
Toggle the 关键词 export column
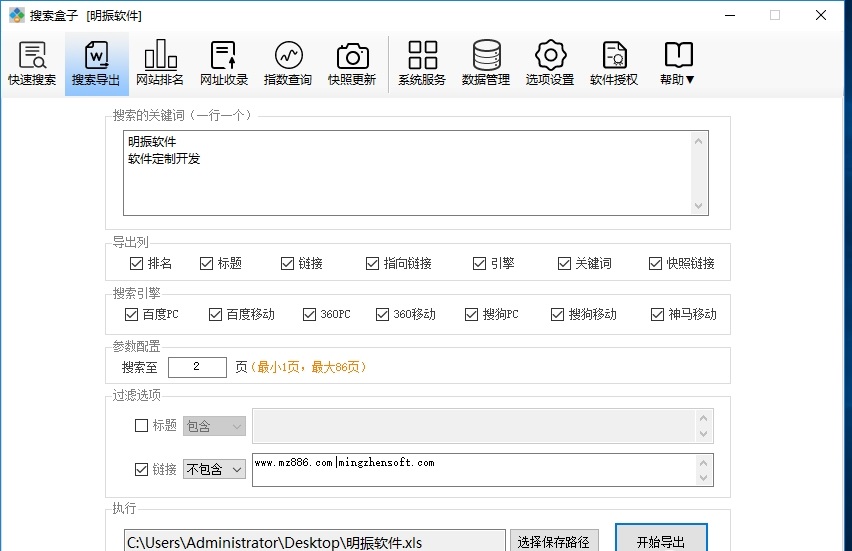coord(564,264)
